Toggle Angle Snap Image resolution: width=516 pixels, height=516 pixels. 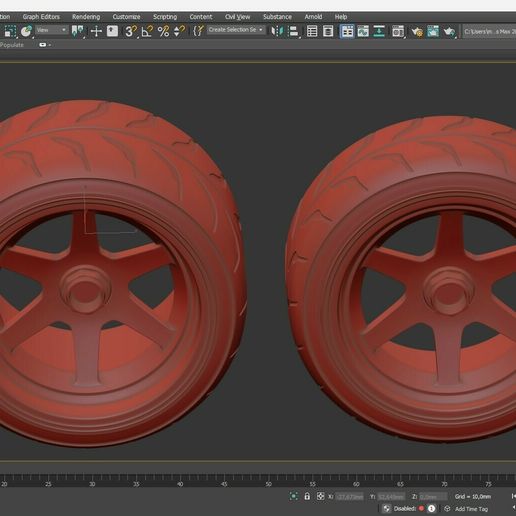[x=147, y=31]
